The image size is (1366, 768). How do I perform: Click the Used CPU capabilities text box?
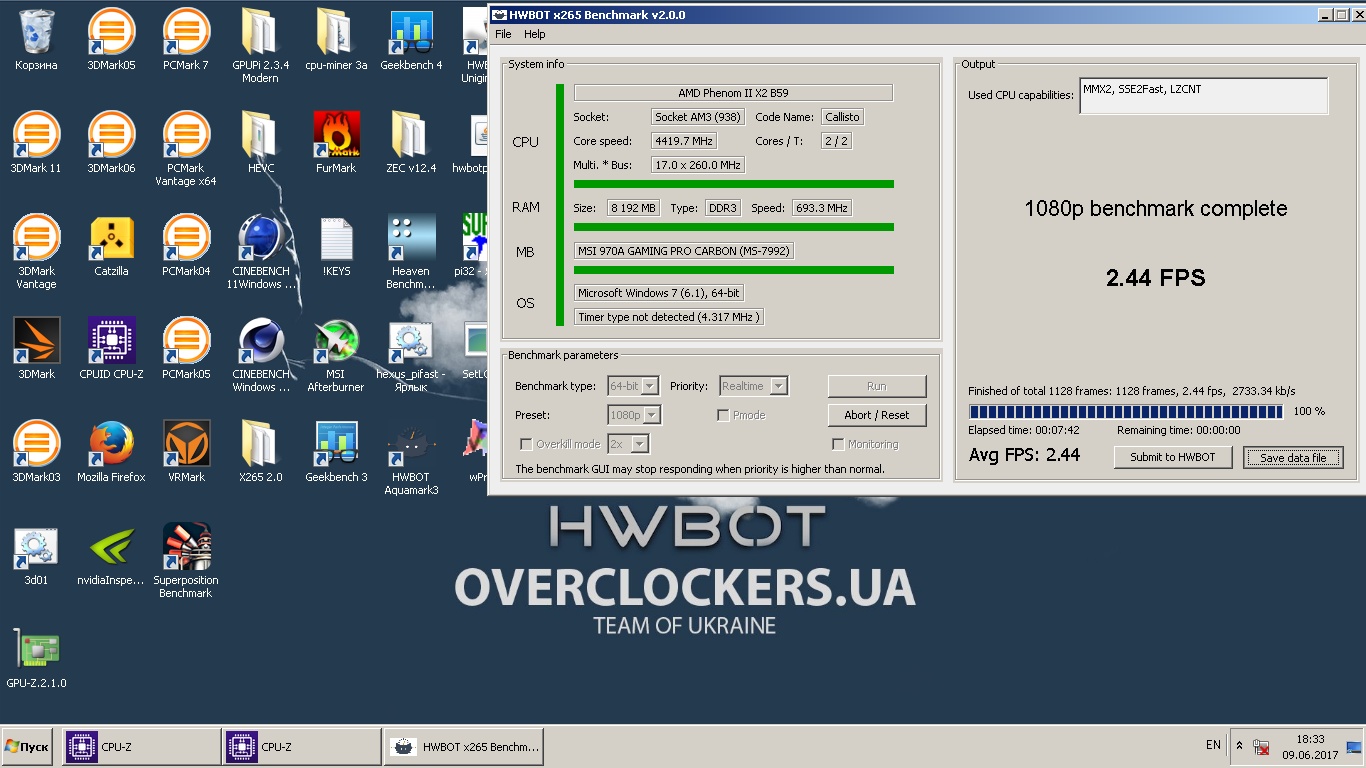(x=1204, y=96)
